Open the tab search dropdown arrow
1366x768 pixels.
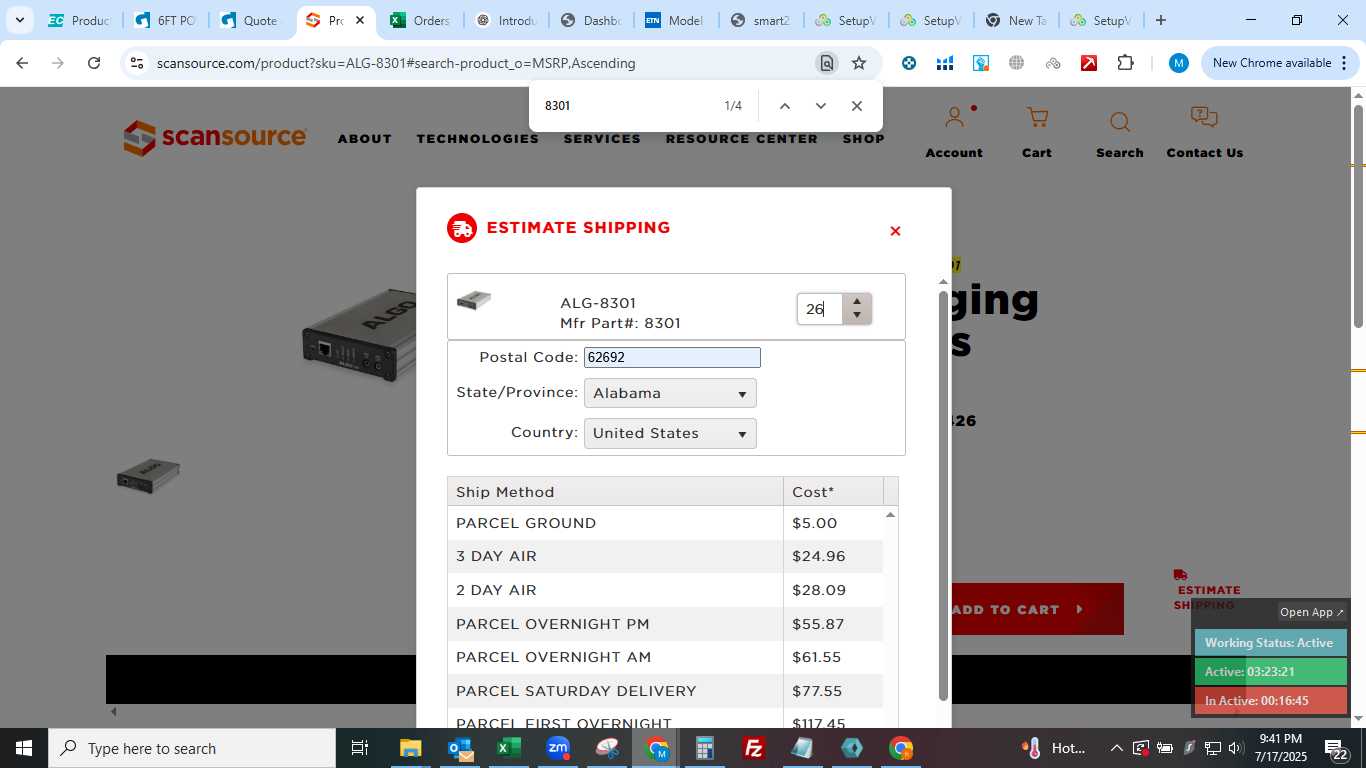pyautogui.click(x=19, y=20)
